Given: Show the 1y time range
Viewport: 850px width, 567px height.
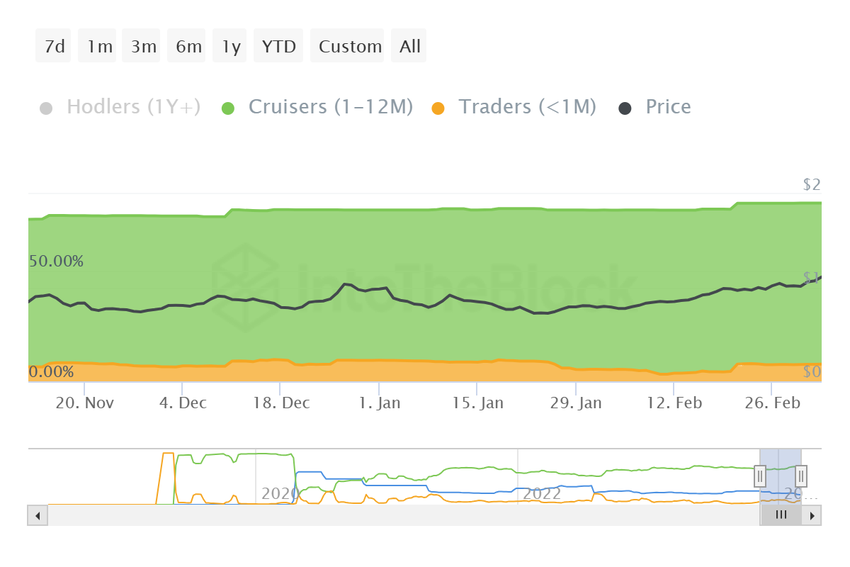Looking at the screenshot, I should [230, 46].
